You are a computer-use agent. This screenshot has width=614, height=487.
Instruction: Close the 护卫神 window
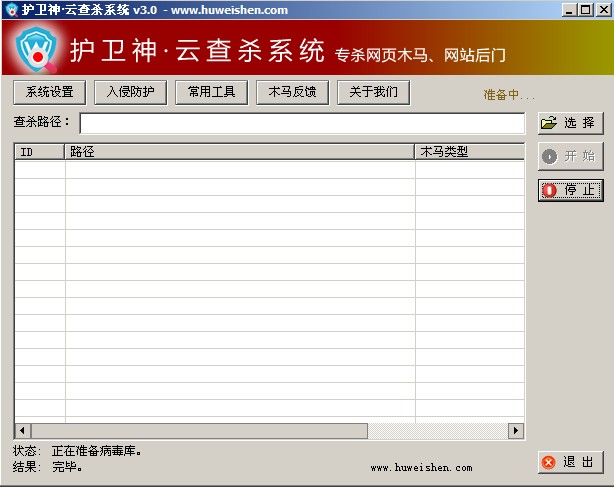click(x=604, y=10)
